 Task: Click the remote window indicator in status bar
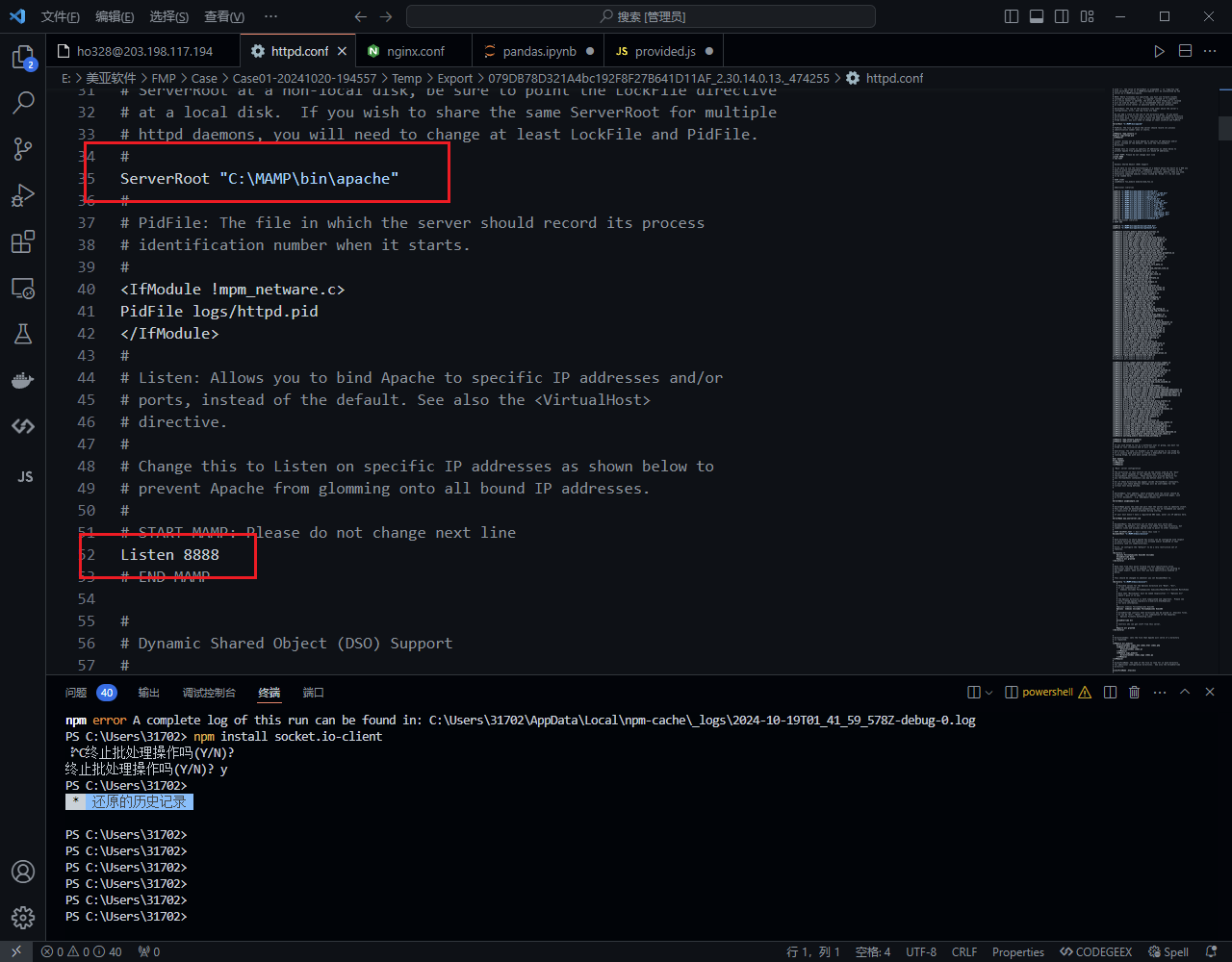16,951
